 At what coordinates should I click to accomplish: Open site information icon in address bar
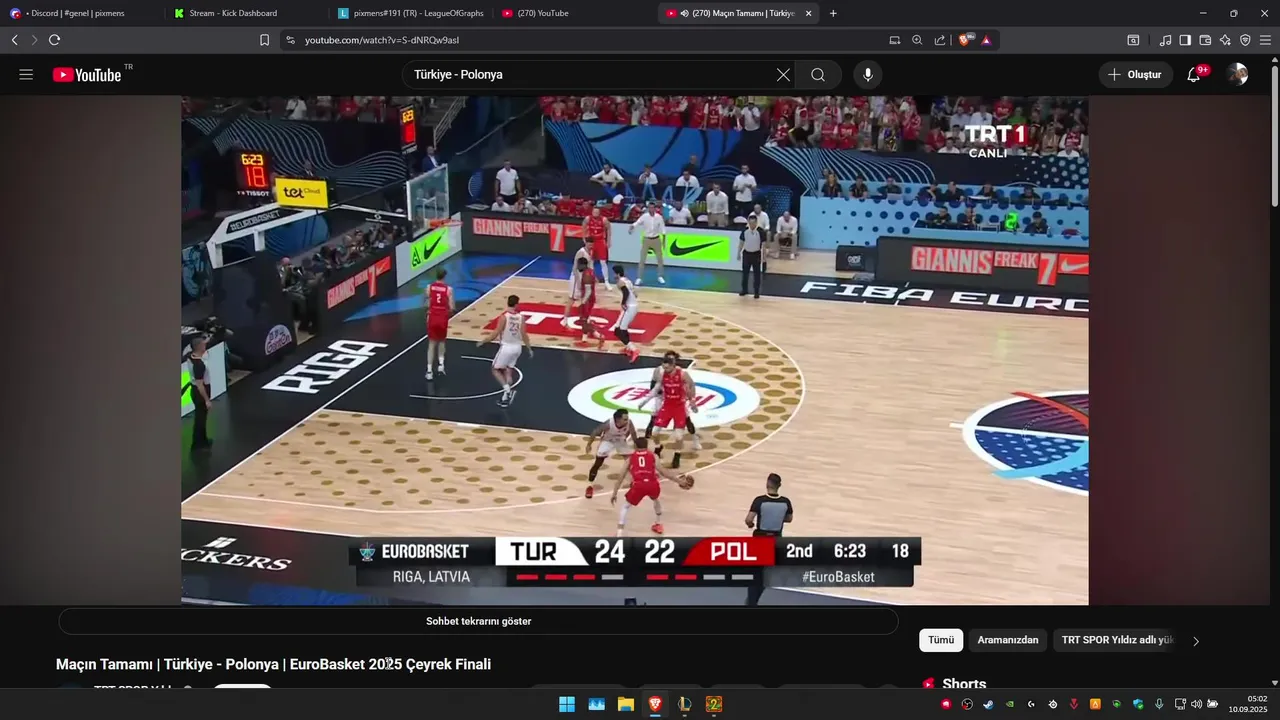(290, 40)
